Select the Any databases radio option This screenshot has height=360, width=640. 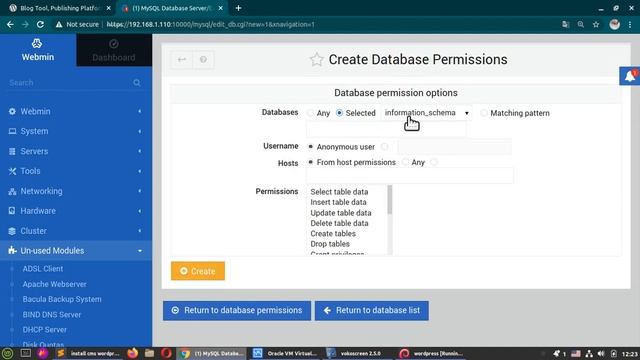pos(311,113)
